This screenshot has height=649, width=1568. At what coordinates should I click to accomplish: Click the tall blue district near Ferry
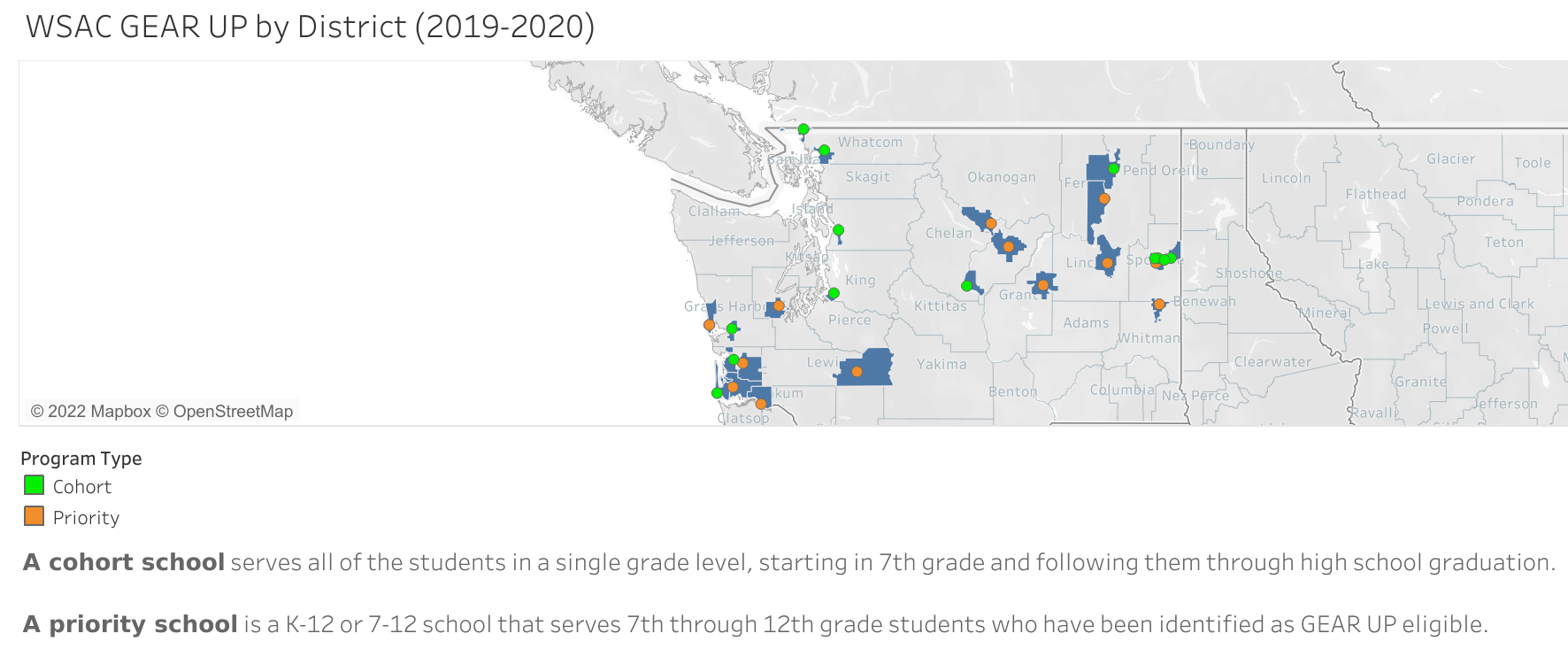pyautogui.click(x=1098, y=199)
